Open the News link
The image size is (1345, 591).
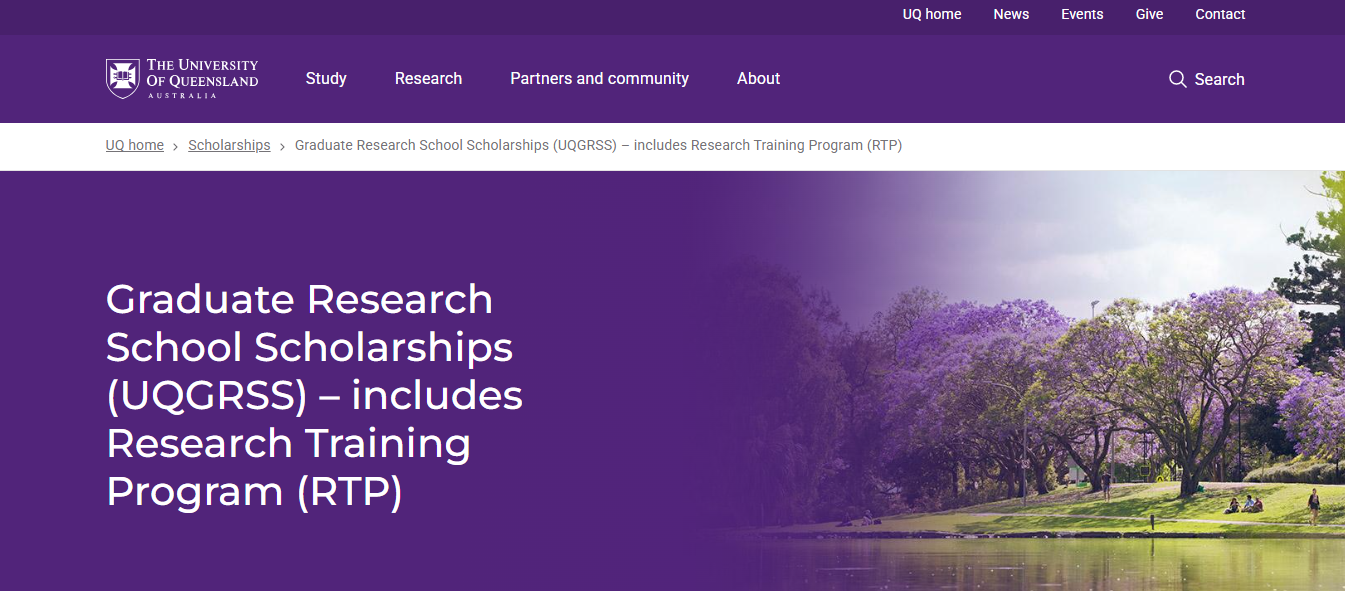(x=1011, y=14)
